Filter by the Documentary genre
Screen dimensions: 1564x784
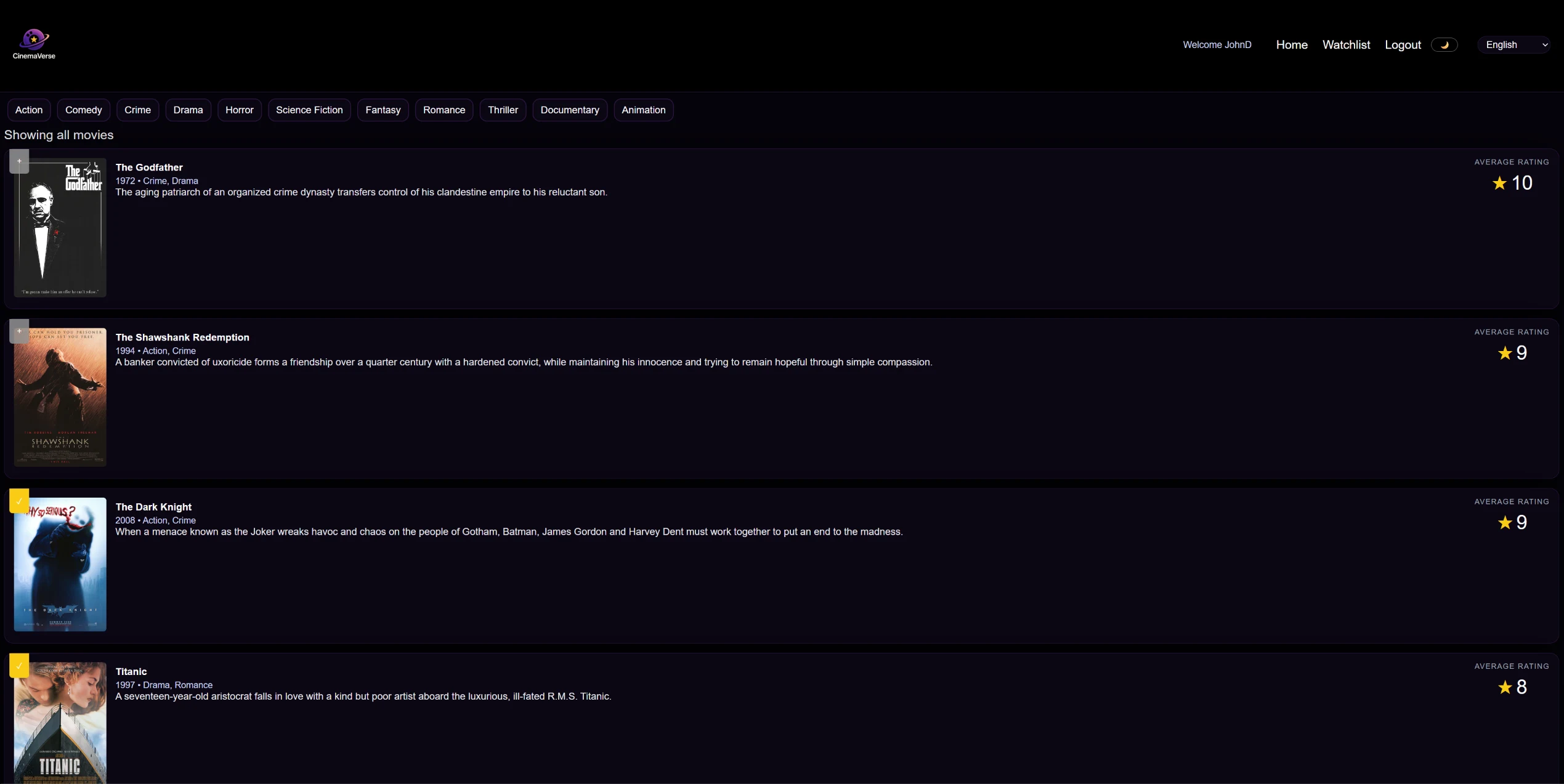[570, 110]
